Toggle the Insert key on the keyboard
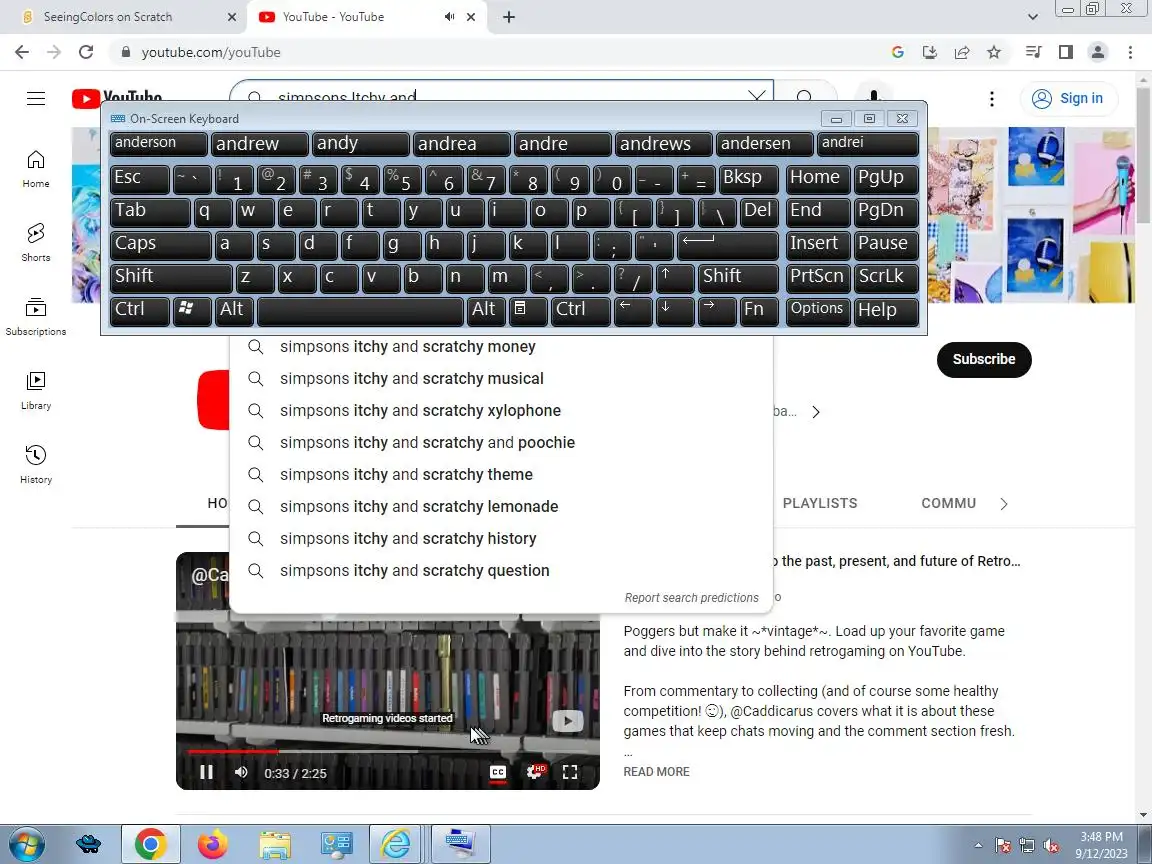This screenshot has width=1152, height=864. click(x=818, y=245)
